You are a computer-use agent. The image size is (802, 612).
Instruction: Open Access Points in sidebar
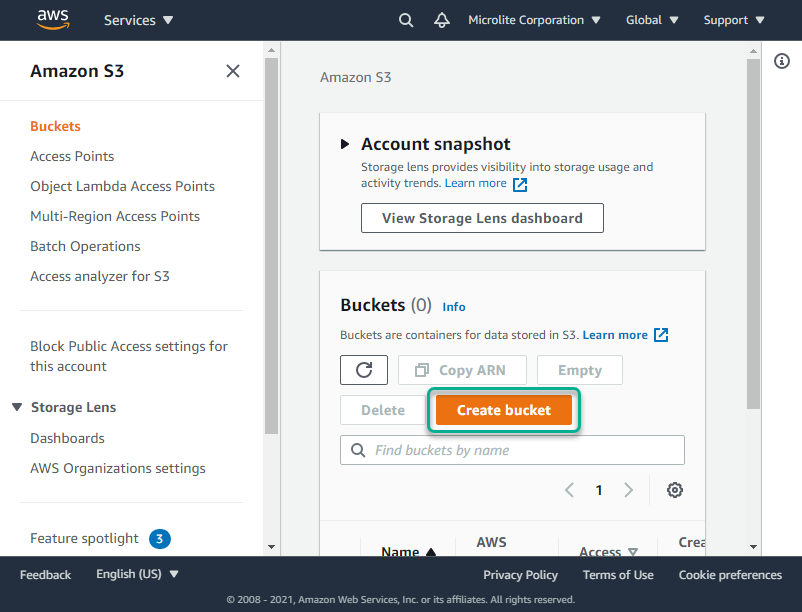[x=72, y=156]
